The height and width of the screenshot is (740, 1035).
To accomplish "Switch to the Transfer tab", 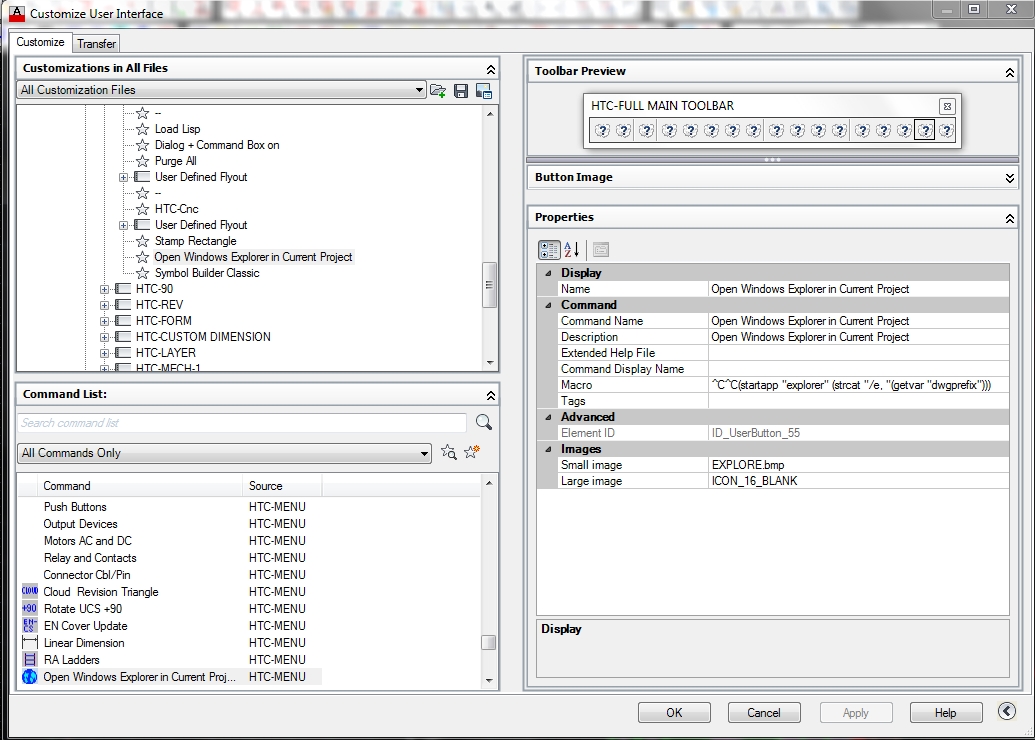I will click(x=96, y=44).
